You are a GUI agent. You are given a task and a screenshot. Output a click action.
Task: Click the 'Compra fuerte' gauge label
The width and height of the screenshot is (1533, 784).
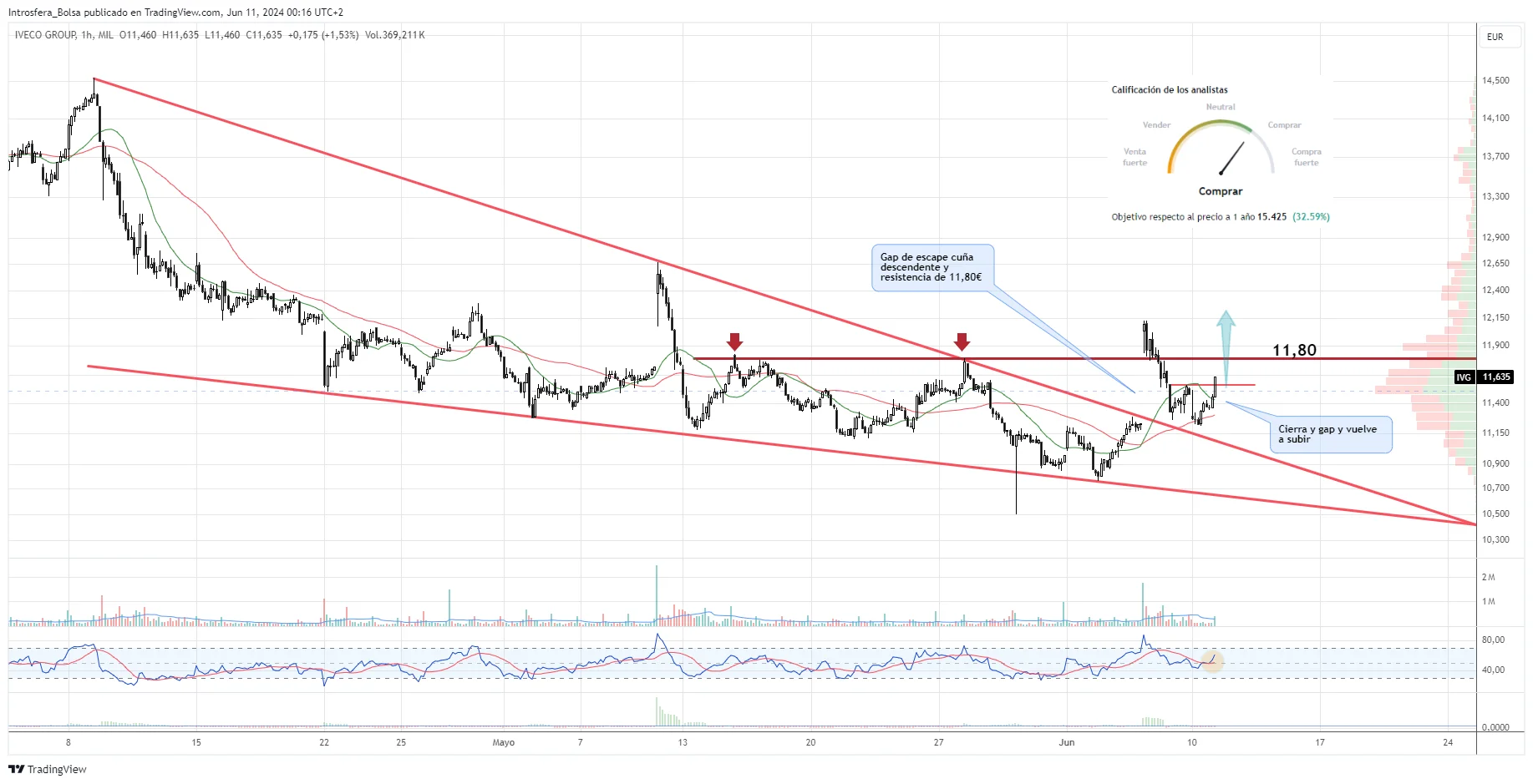[x=1306, y=157]
